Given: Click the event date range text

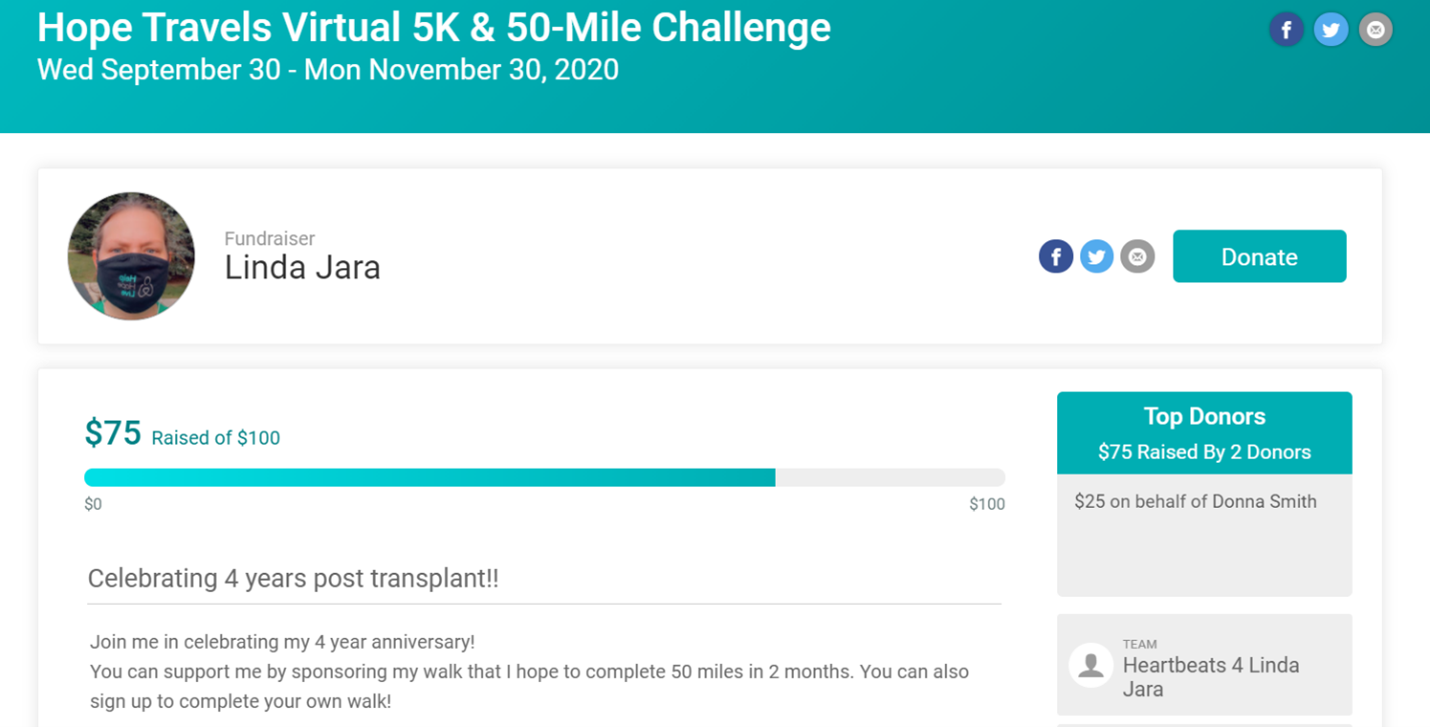Looking at the screenshot, I should coord(328,70).
